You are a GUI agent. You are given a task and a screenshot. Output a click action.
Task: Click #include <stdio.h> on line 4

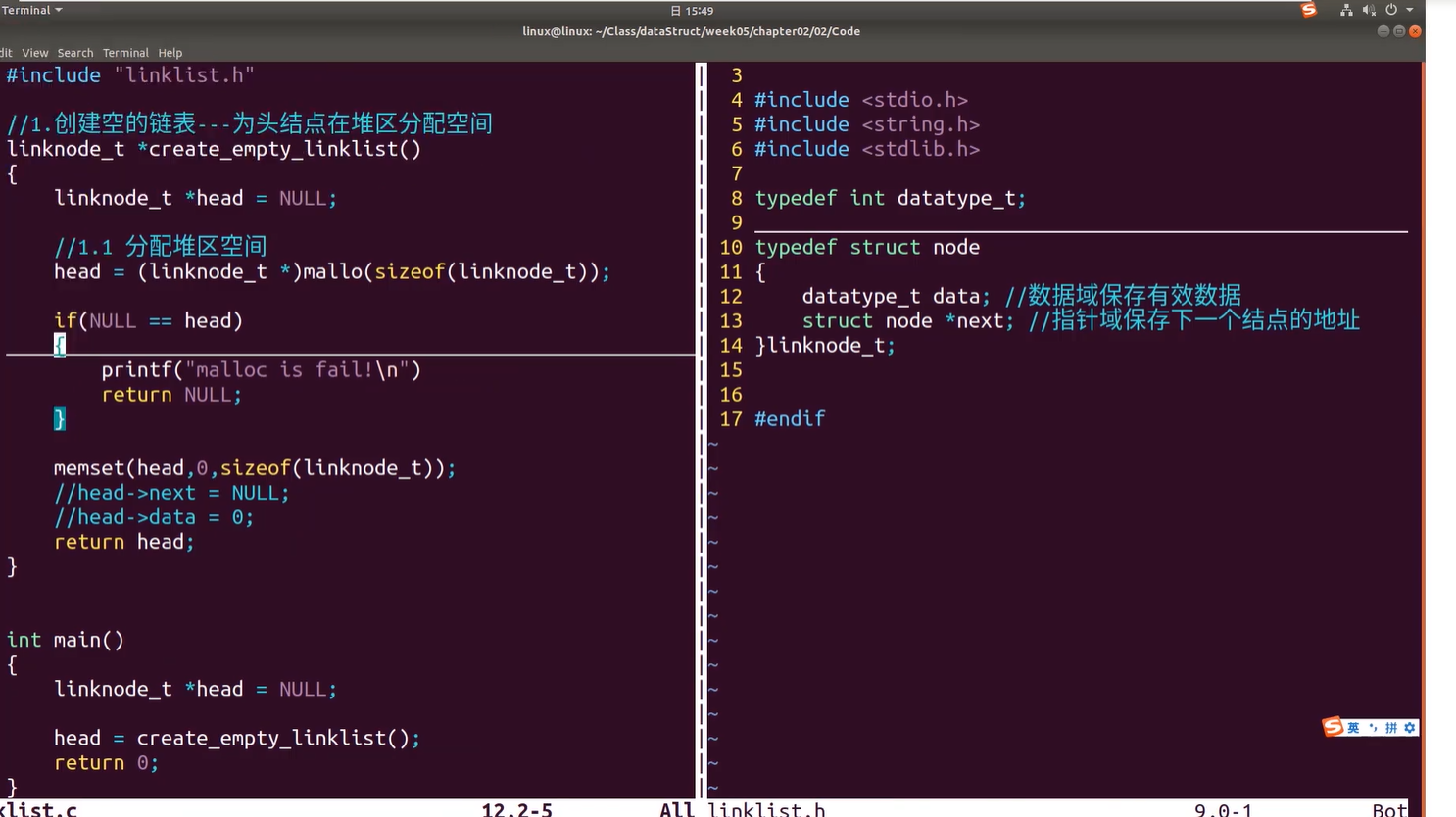(861, 100)
